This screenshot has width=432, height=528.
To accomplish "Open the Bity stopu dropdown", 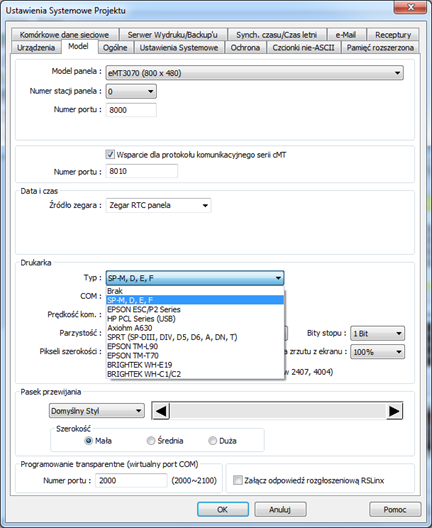I will click(x=377, y=333).
